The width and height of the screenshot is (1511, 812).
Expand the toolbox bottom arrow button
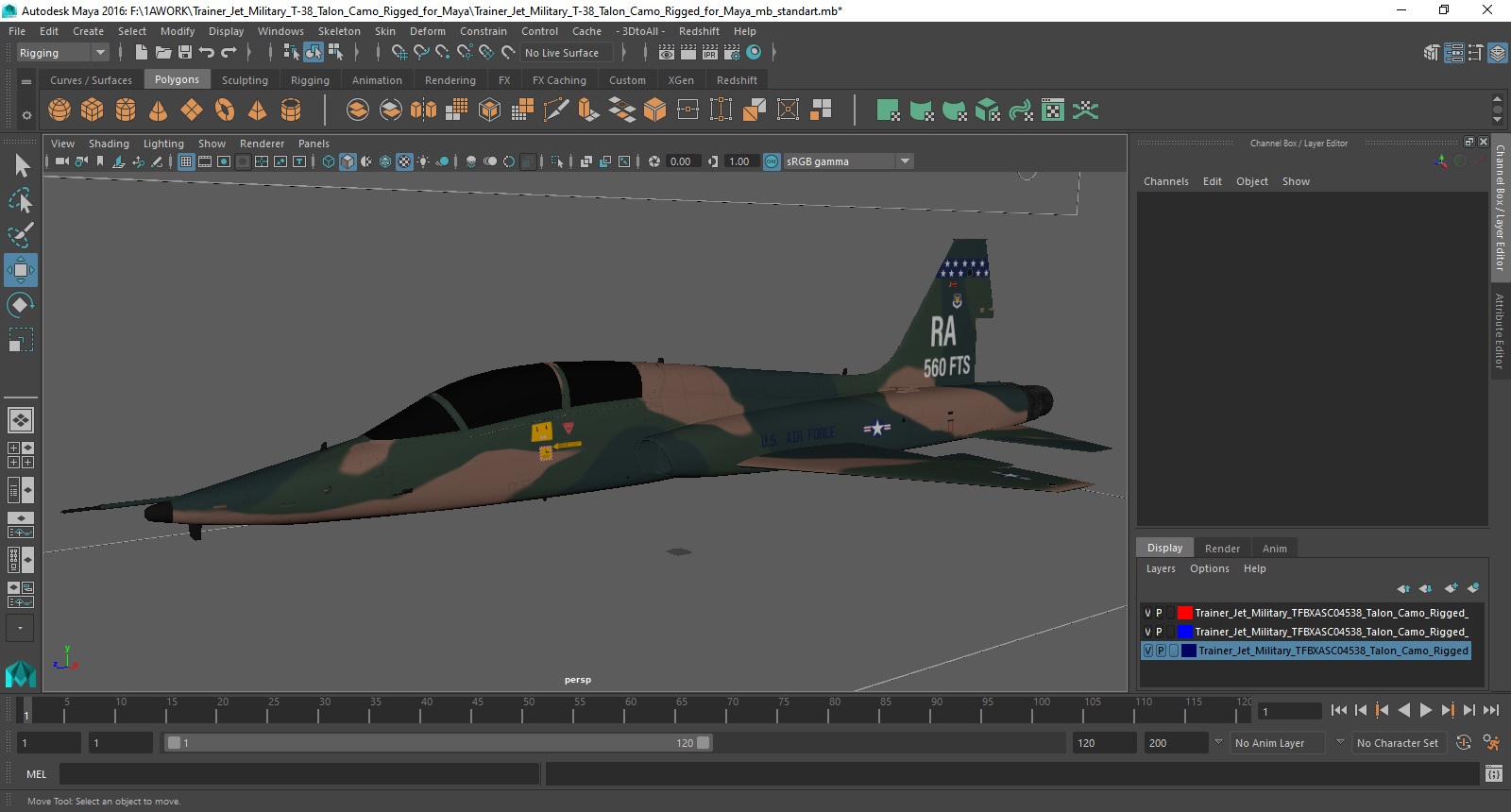20,628
